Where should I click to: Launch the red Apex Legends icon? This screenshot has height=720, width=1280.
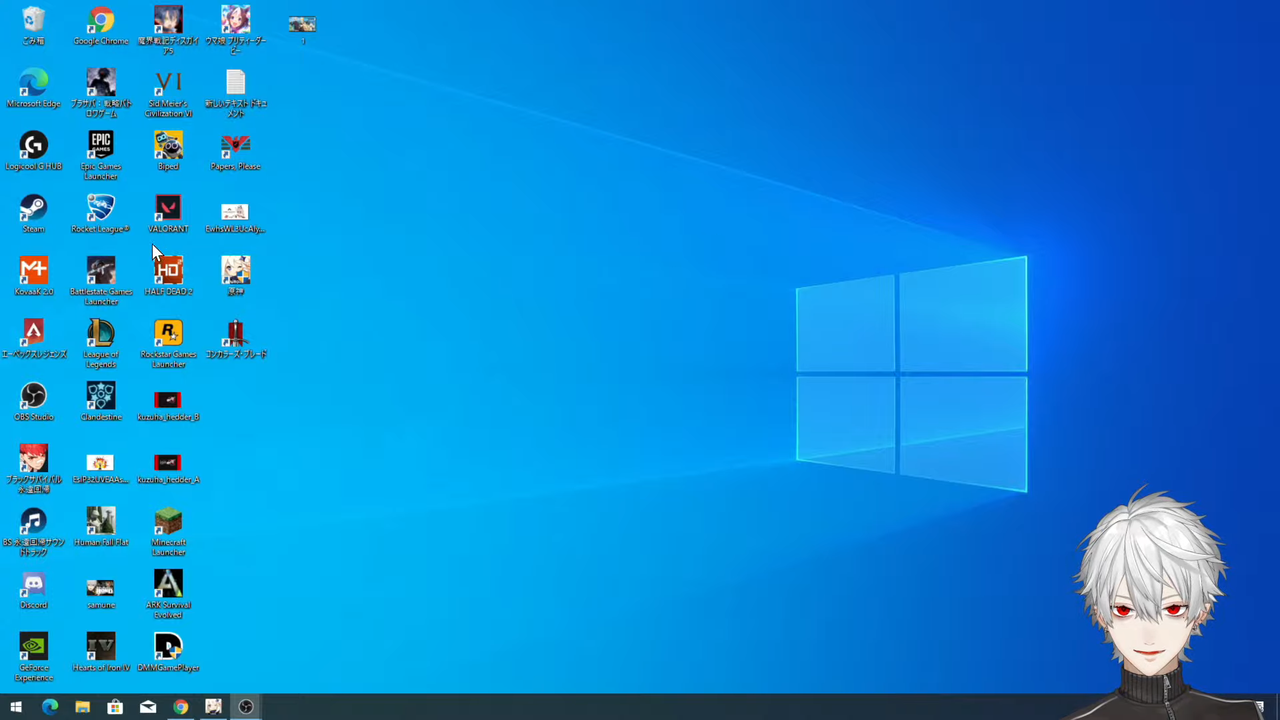coord(33,340)
